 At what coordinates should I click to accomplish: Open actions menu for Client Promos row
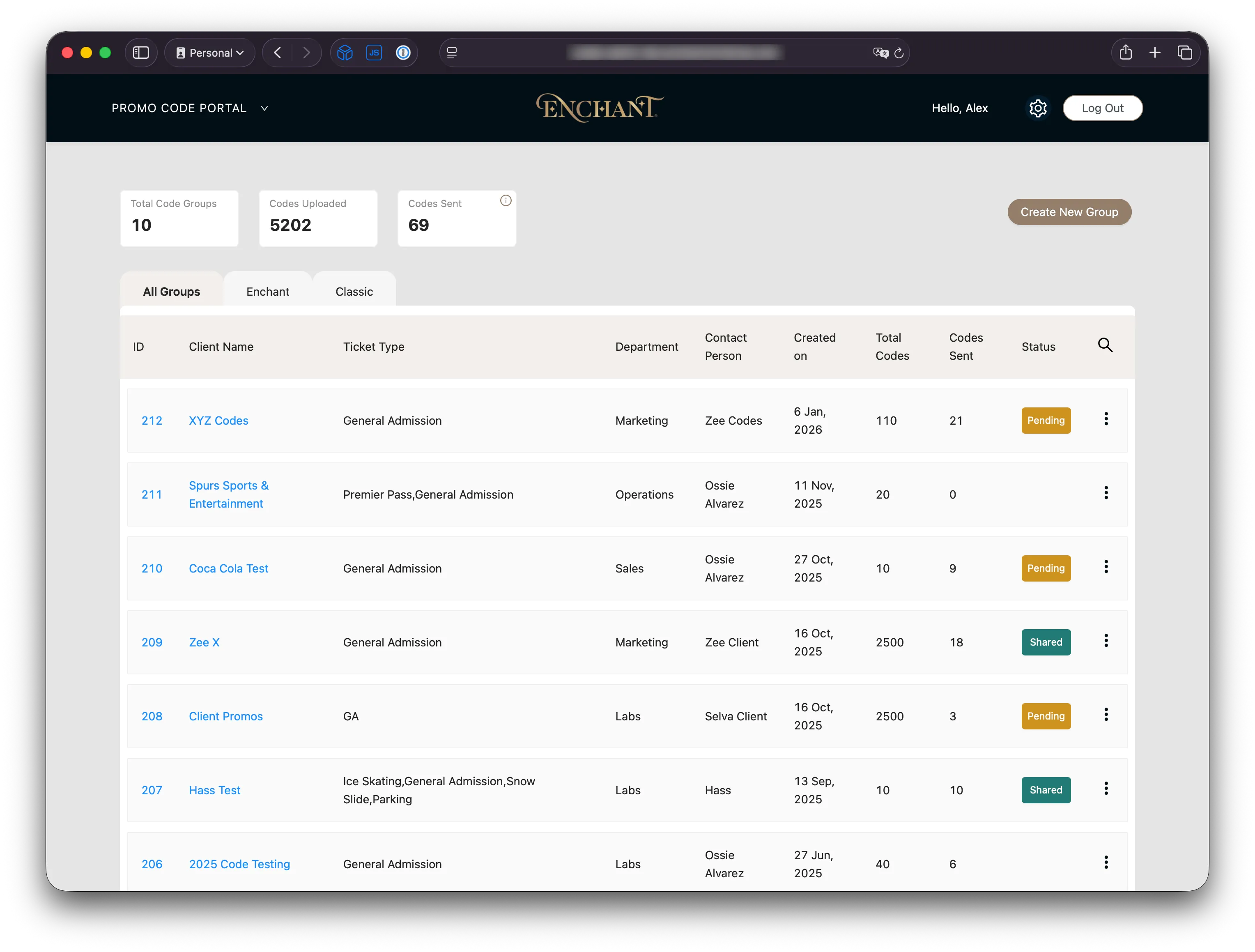(x=1106, y=714)
